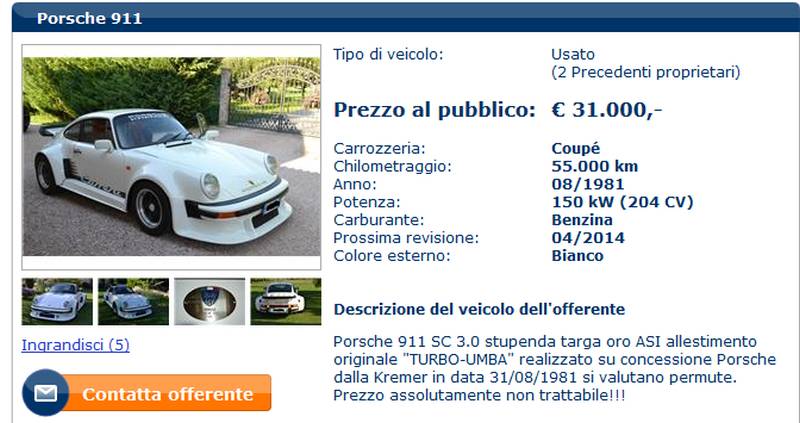Click the envelope icon beside Contatta offerente

45,392
